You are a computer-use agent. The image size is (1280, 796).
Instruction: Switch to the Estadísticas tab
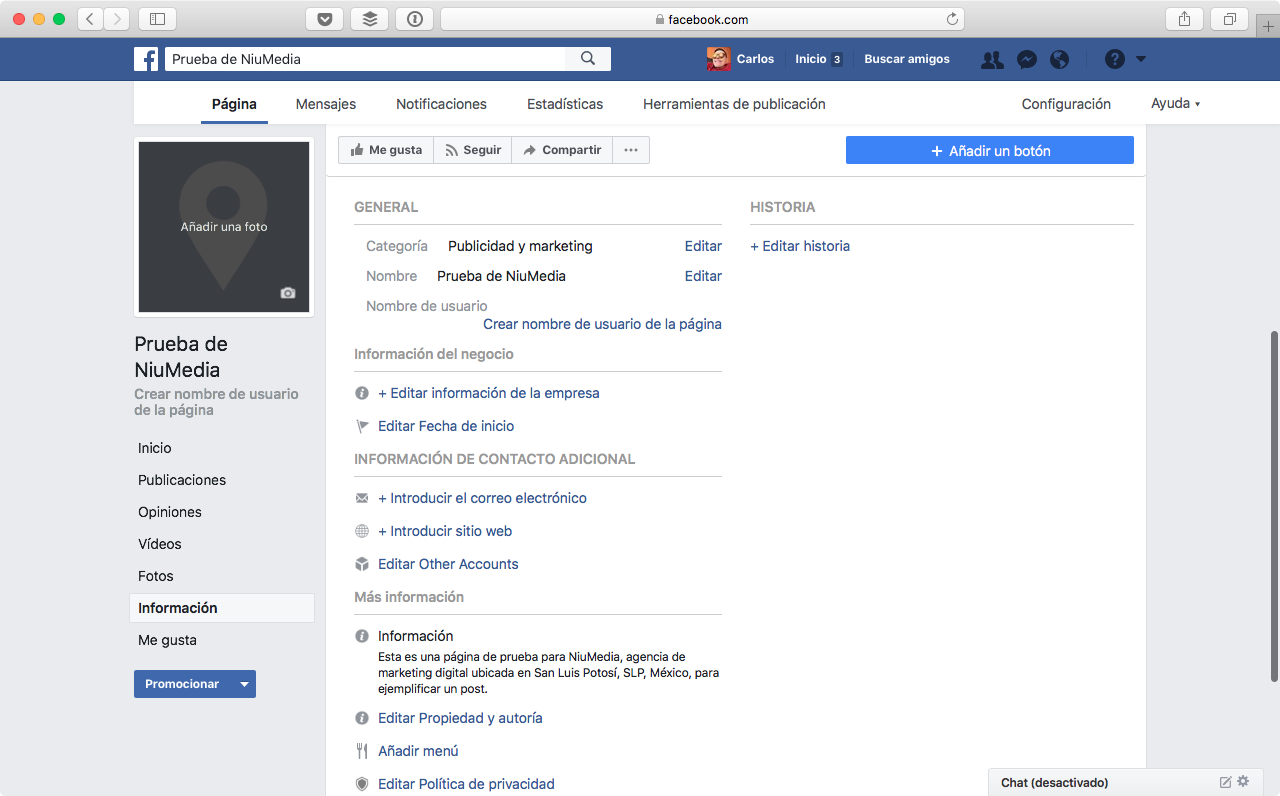click(x=565, y=104)
